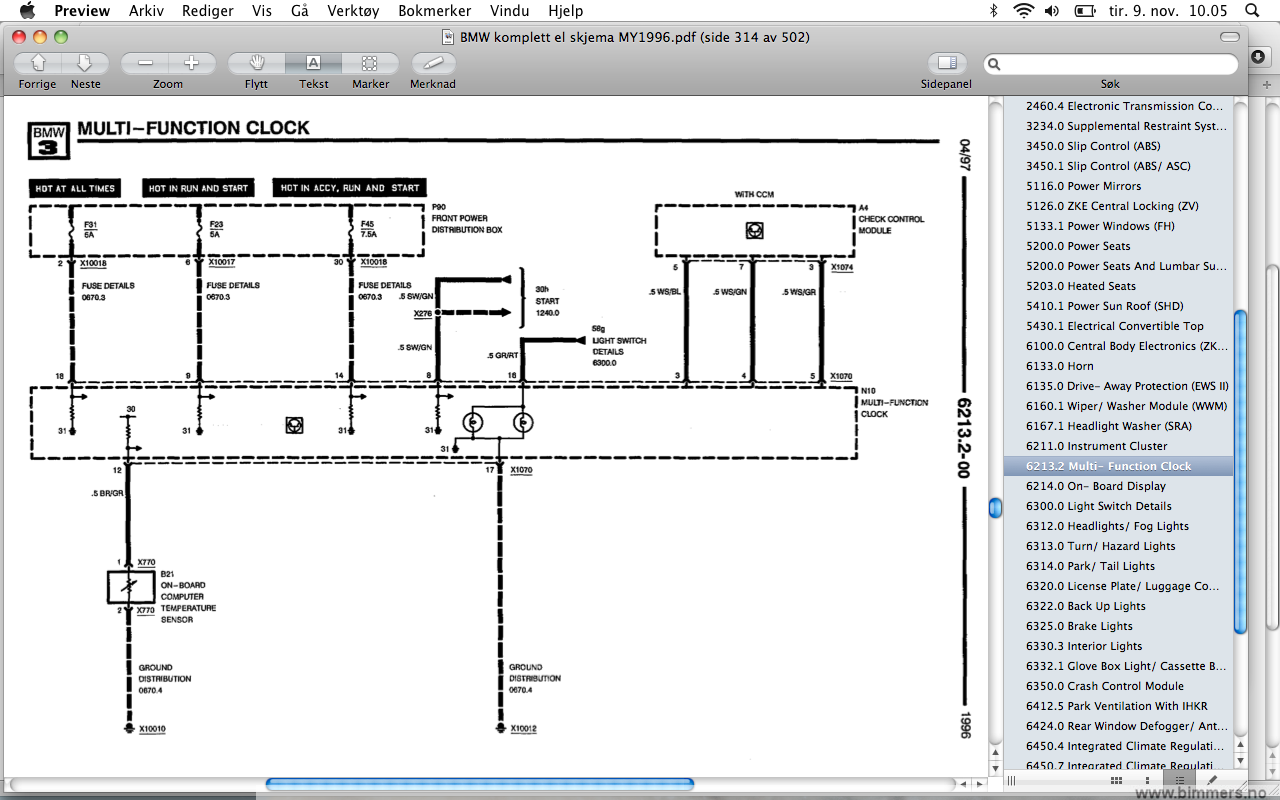
Task: Open the Gå menu
Action: 299,10
